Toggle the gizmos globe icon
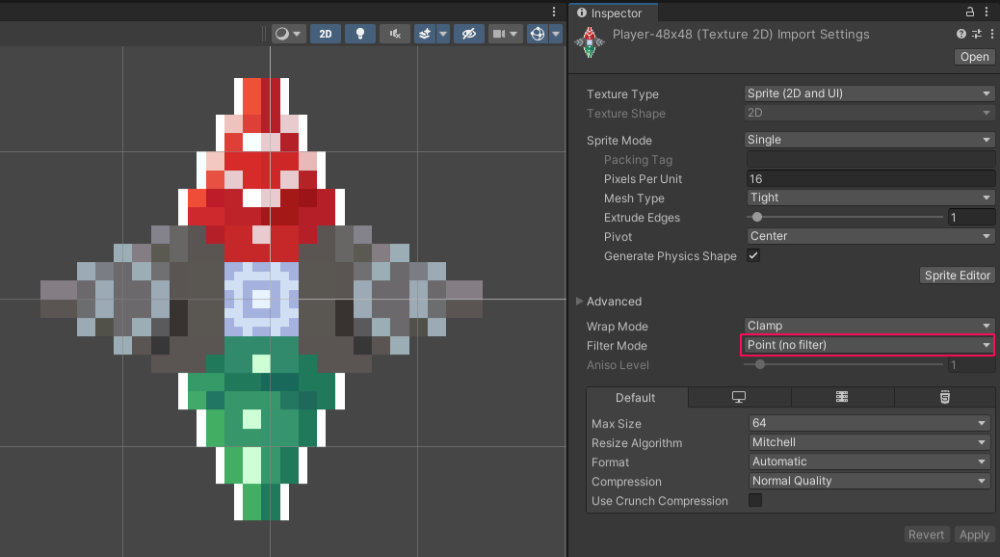 pos(538,34)
